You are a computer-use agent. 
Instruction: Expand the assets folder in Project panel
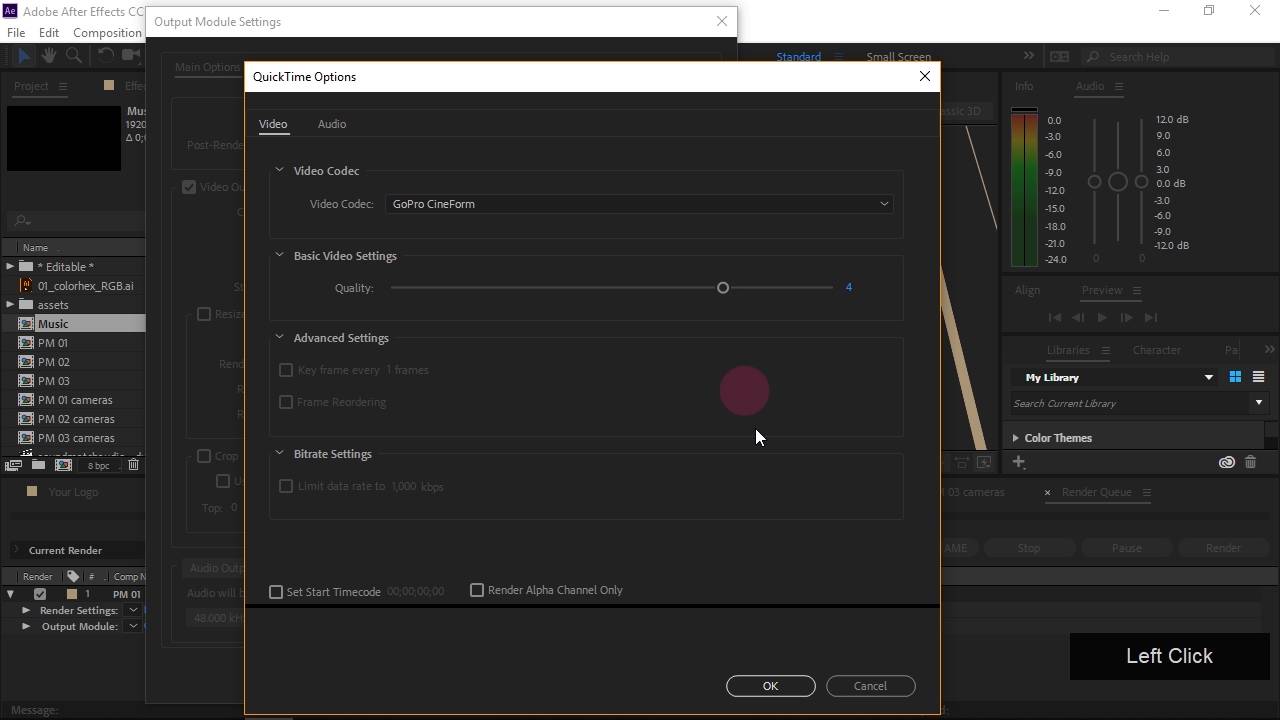[10, 304]
